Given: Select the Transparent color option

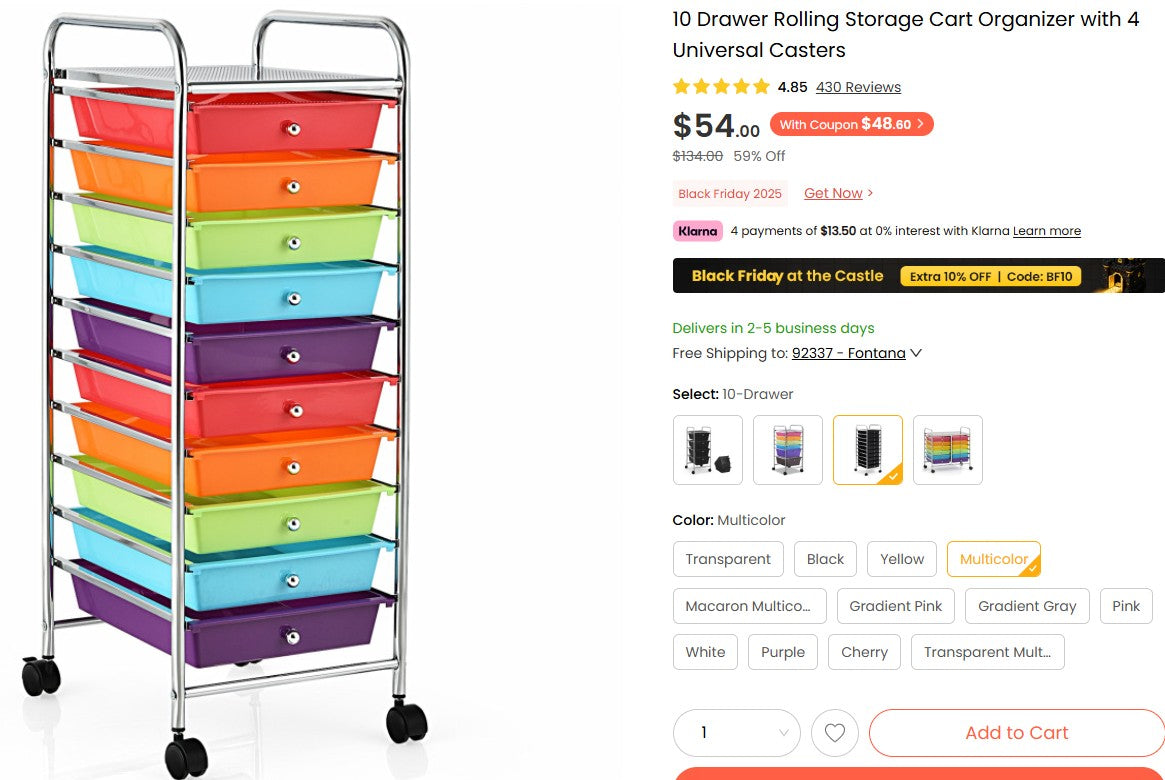Looking at the screenshot, I should [x=727, y=559].
